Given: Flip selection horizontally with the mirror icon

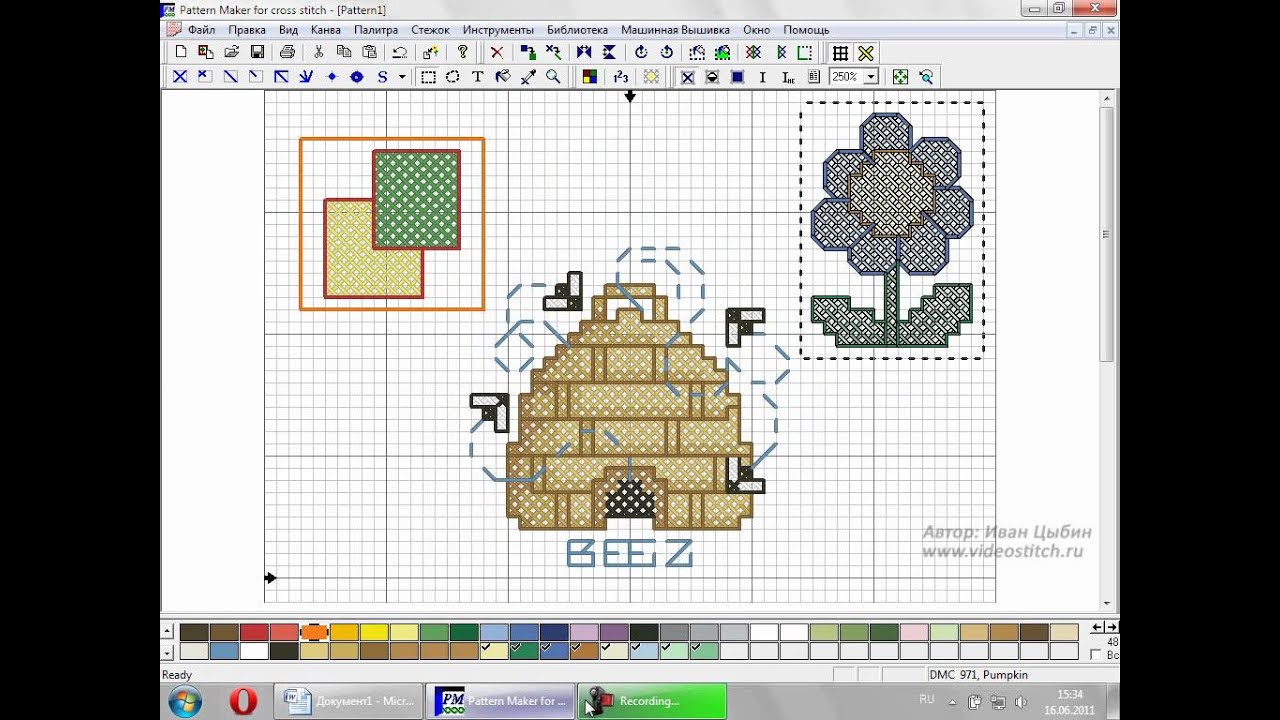Looking at the screenshot, I should click(584, 52).
